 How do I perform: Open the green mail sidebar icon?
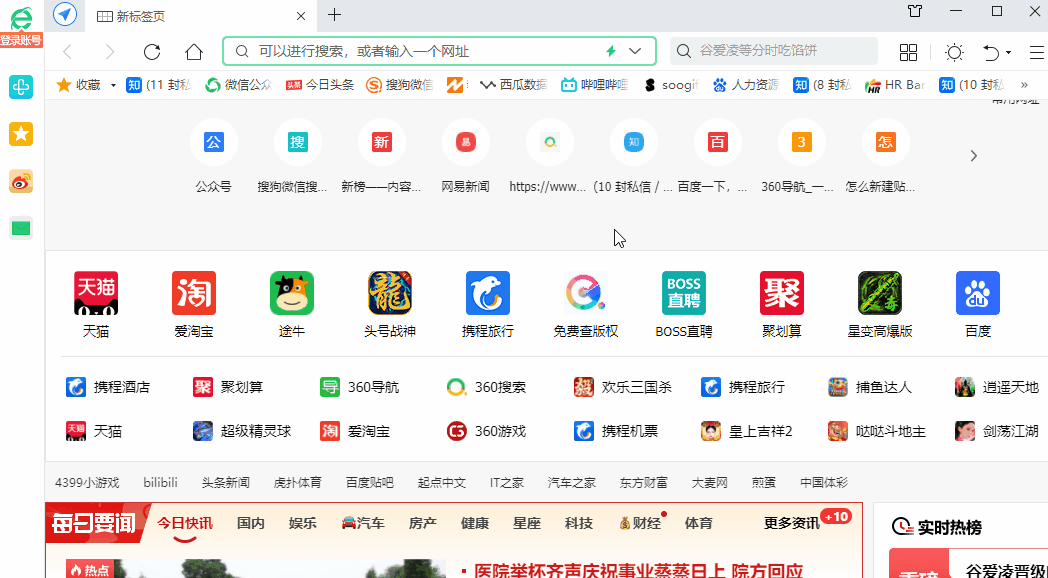tap(21, 229)
